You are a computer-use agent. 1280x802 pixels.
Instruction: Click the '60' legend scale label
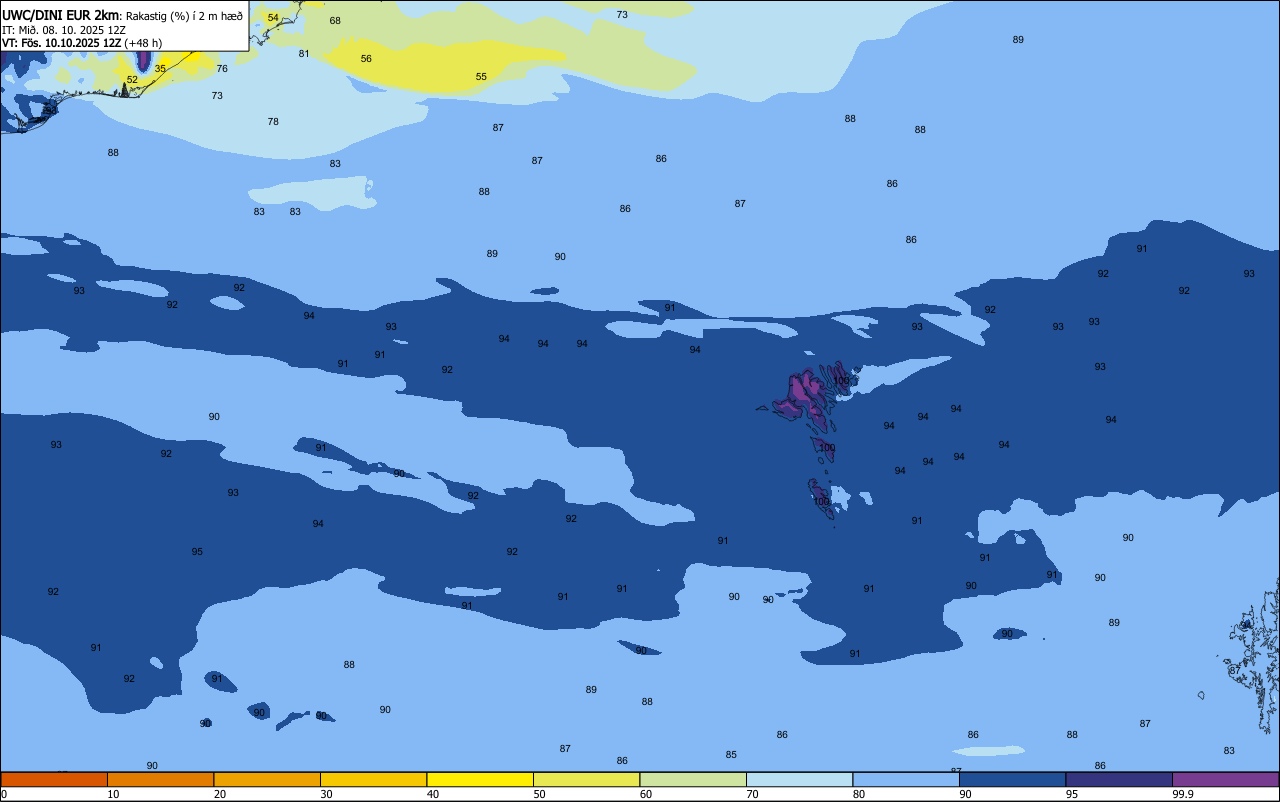tap(646, 794)
